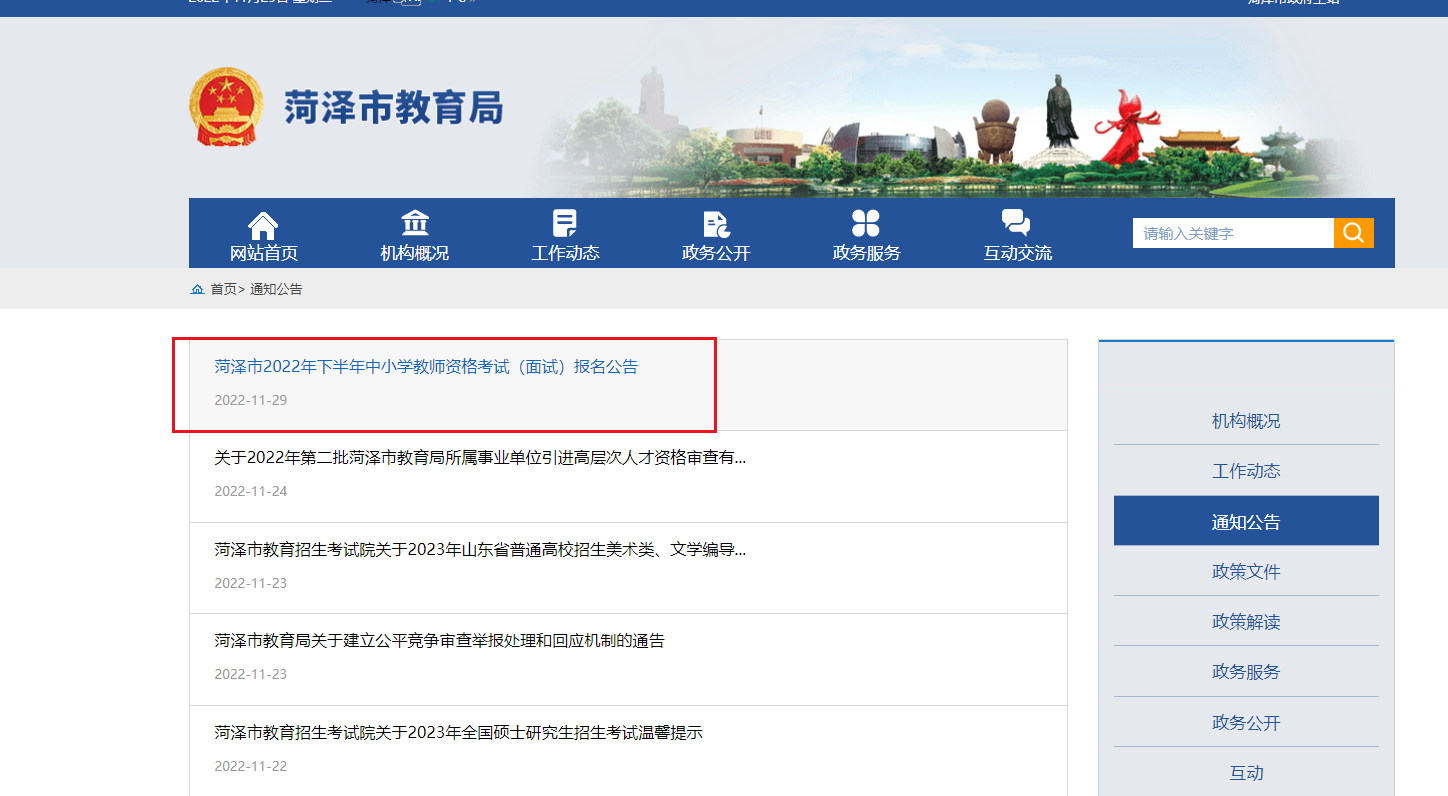Open the 美术类、文学编导 admissions notice
1448x796 pixels.
(480, 550)
